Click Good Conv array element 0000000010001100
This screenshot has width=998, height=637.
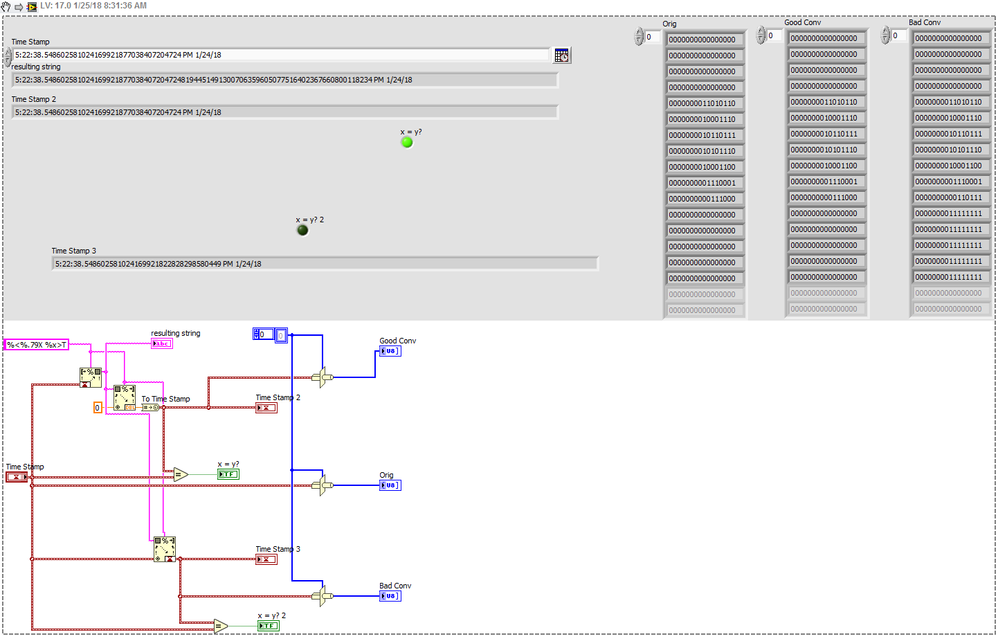click(826, 165)
